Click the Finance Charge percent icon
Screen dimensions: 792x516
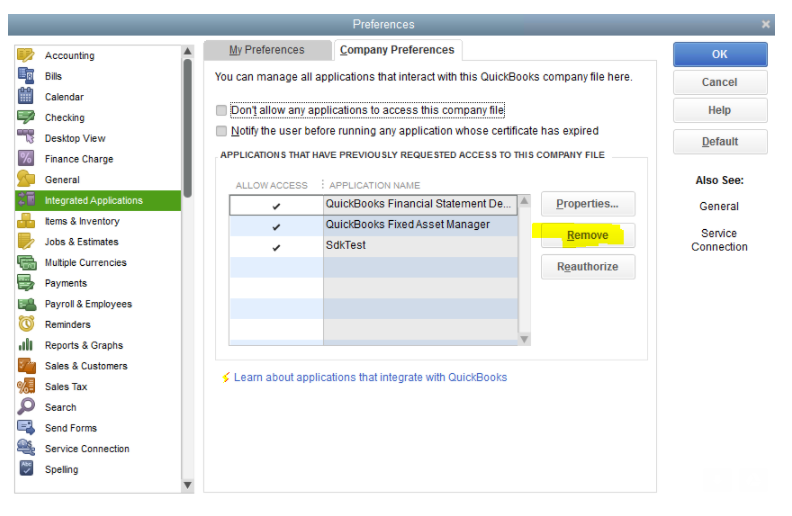click(x=26, y=158)
